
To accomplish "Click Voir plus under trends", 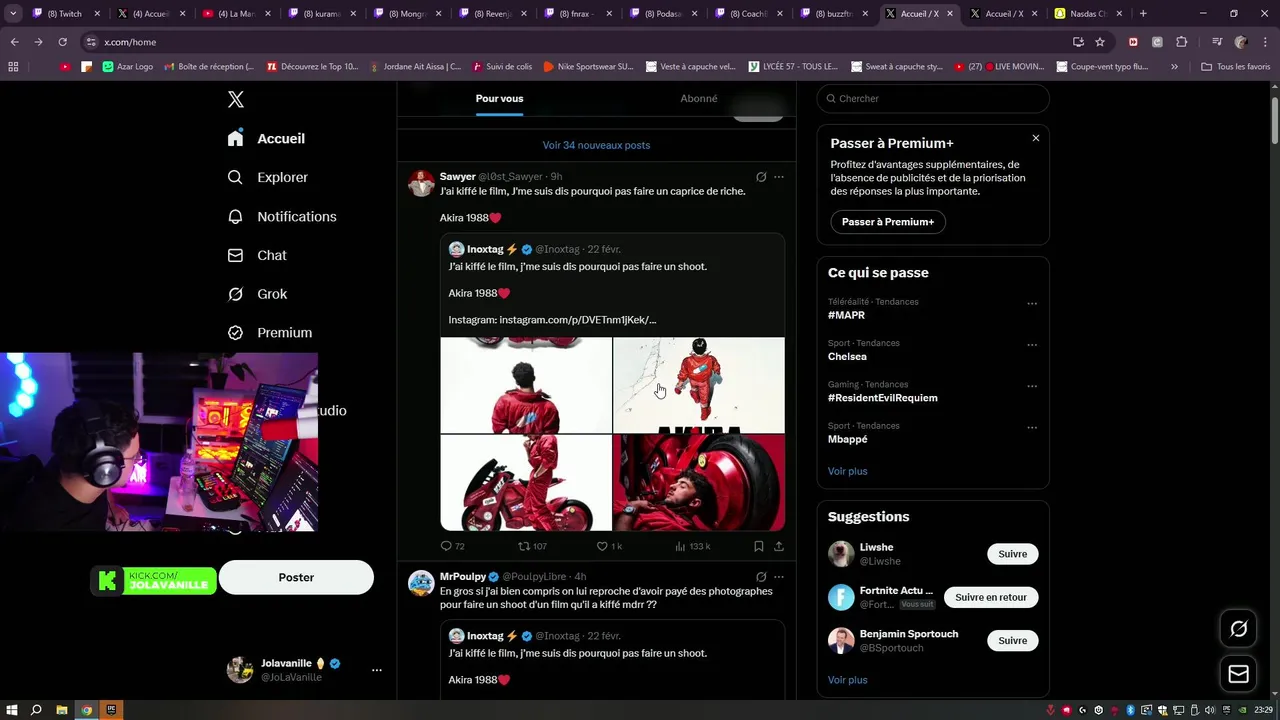I will pos(847,471).
